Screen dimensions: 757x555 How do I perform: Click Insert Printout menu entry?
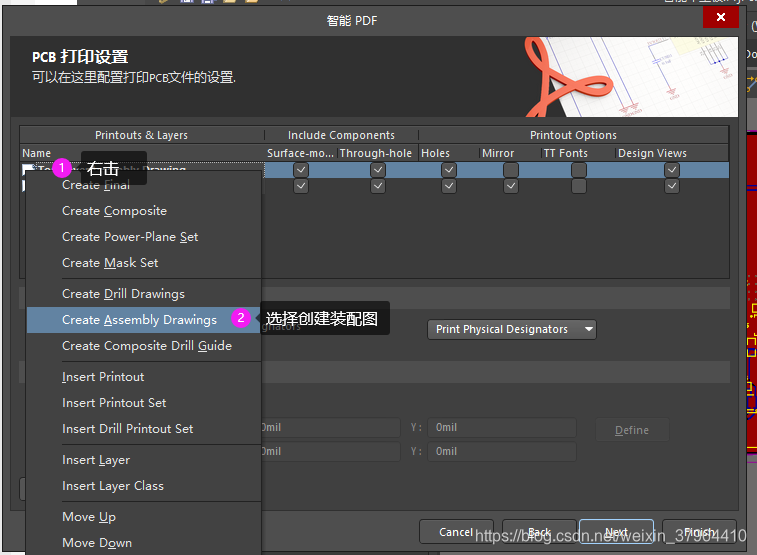(x=144, y=377)
